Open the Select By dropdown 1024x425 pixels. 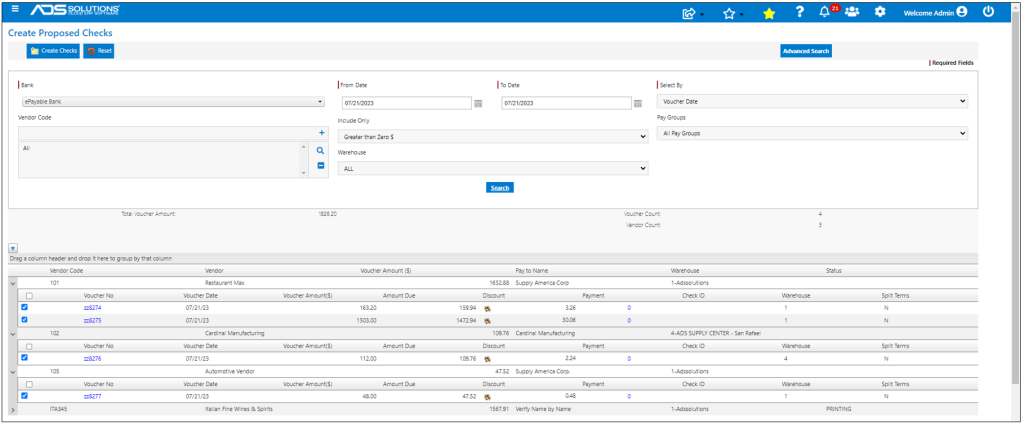pyautogui.click(x=811, y=101)
